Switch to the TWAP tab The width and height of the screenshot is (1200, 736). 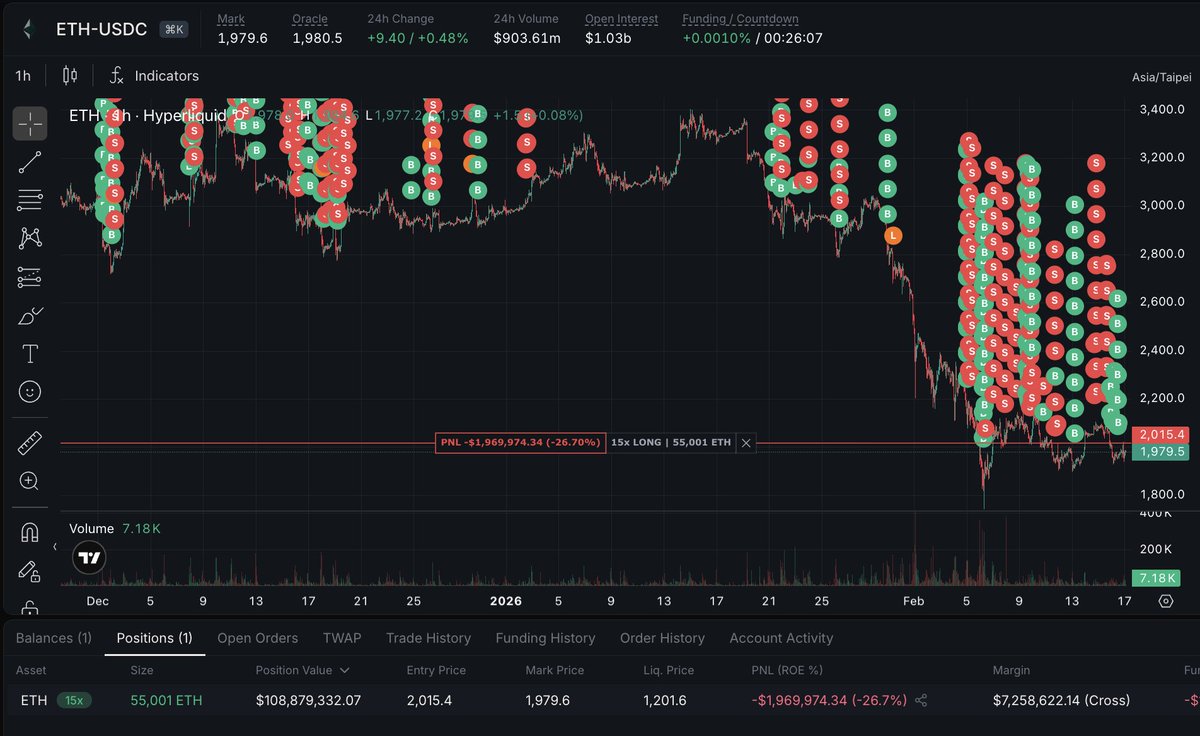pyautogui.click(x=342, y=638)
